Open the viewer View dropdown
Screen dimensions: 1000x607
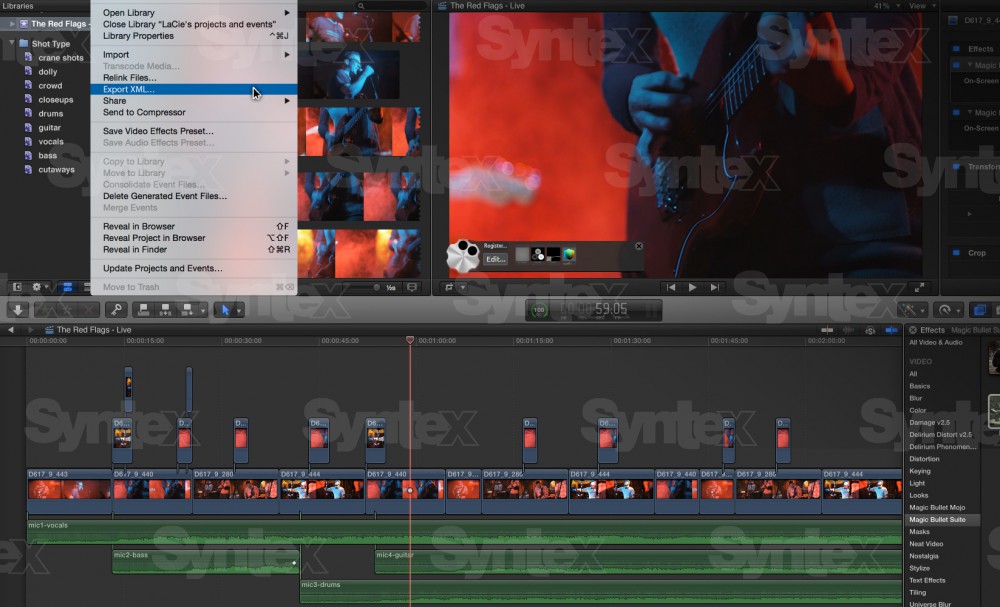point(922,6)
